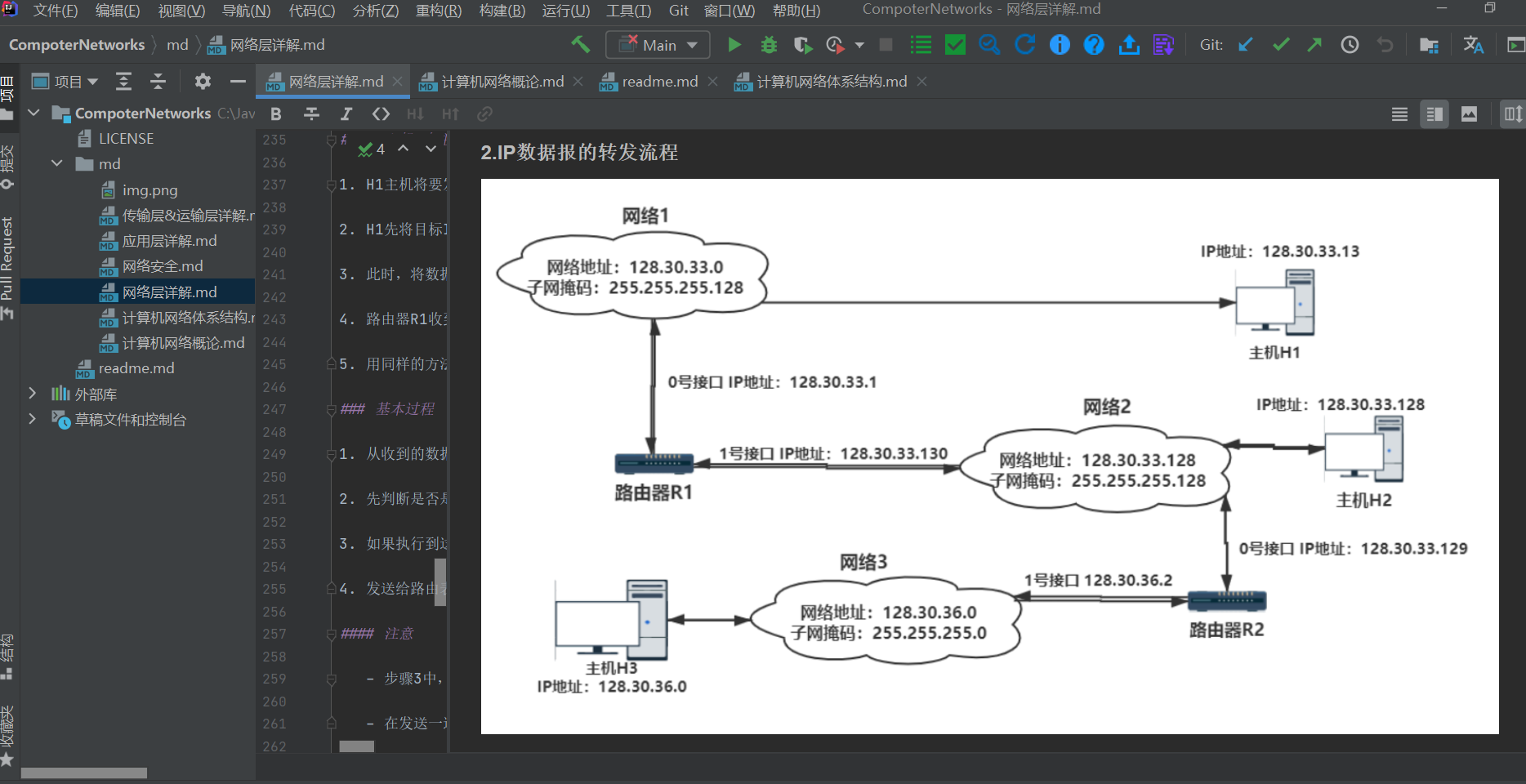Toggle italic markdown formatting
Image resolution: width=1526 pixels, height=784 pixels.
[346, 114]
